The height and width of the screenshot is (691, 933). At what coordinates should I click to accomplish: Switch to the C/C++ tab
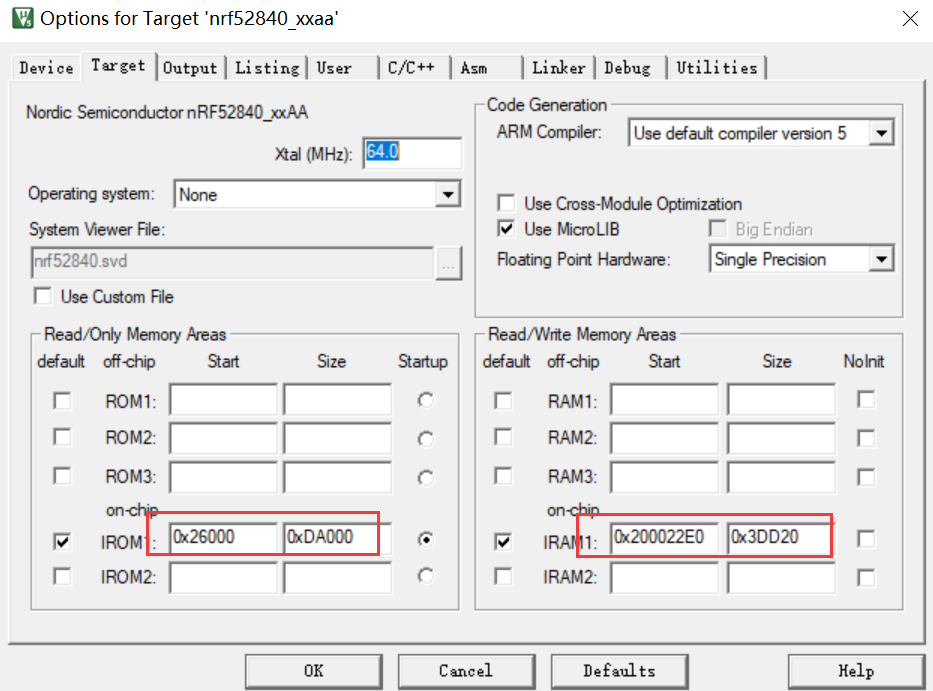click(413, 67)
